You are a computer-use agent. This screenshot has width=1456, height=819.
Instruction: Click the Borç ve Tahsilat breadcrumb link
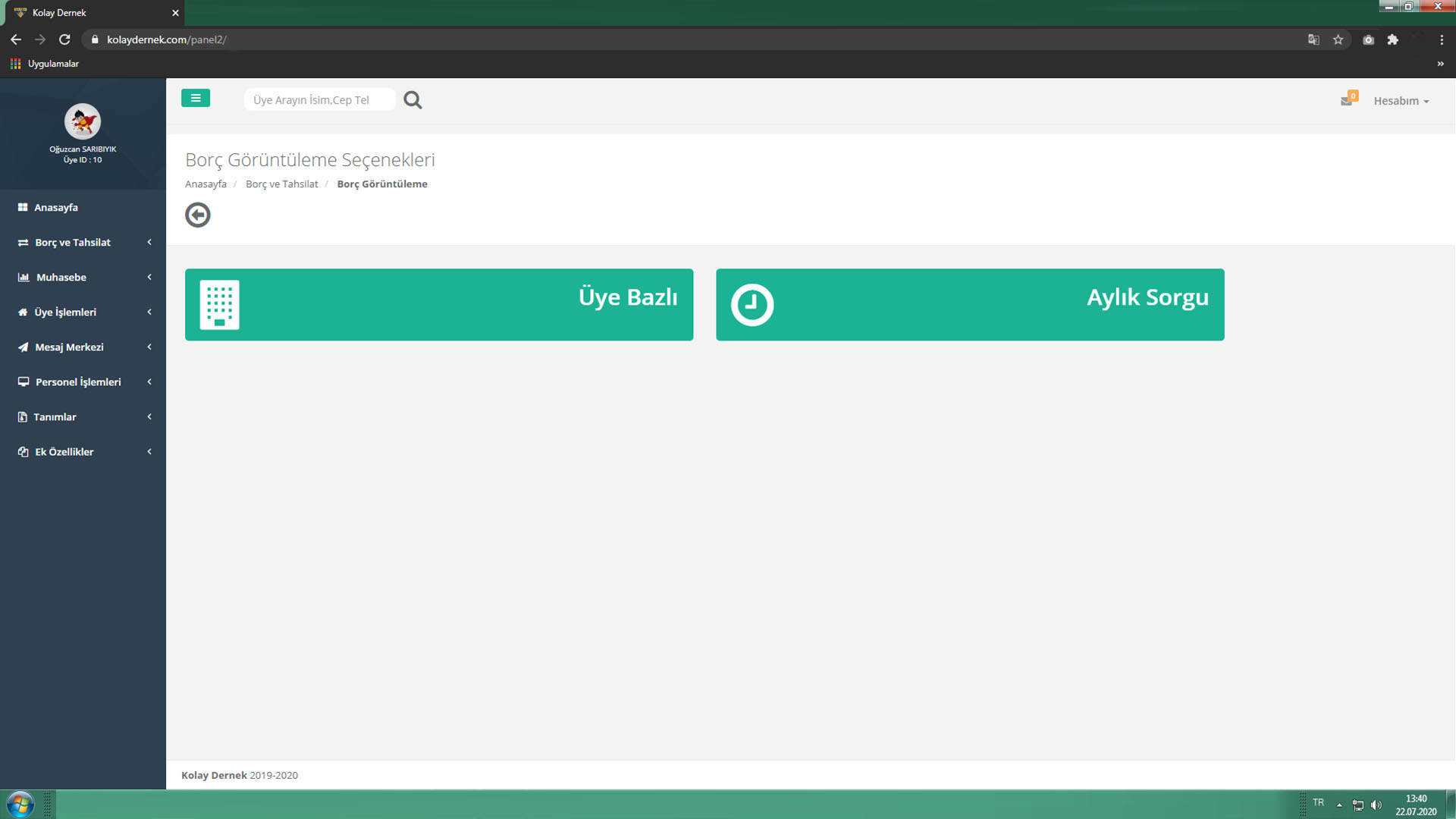click(282, 184)
